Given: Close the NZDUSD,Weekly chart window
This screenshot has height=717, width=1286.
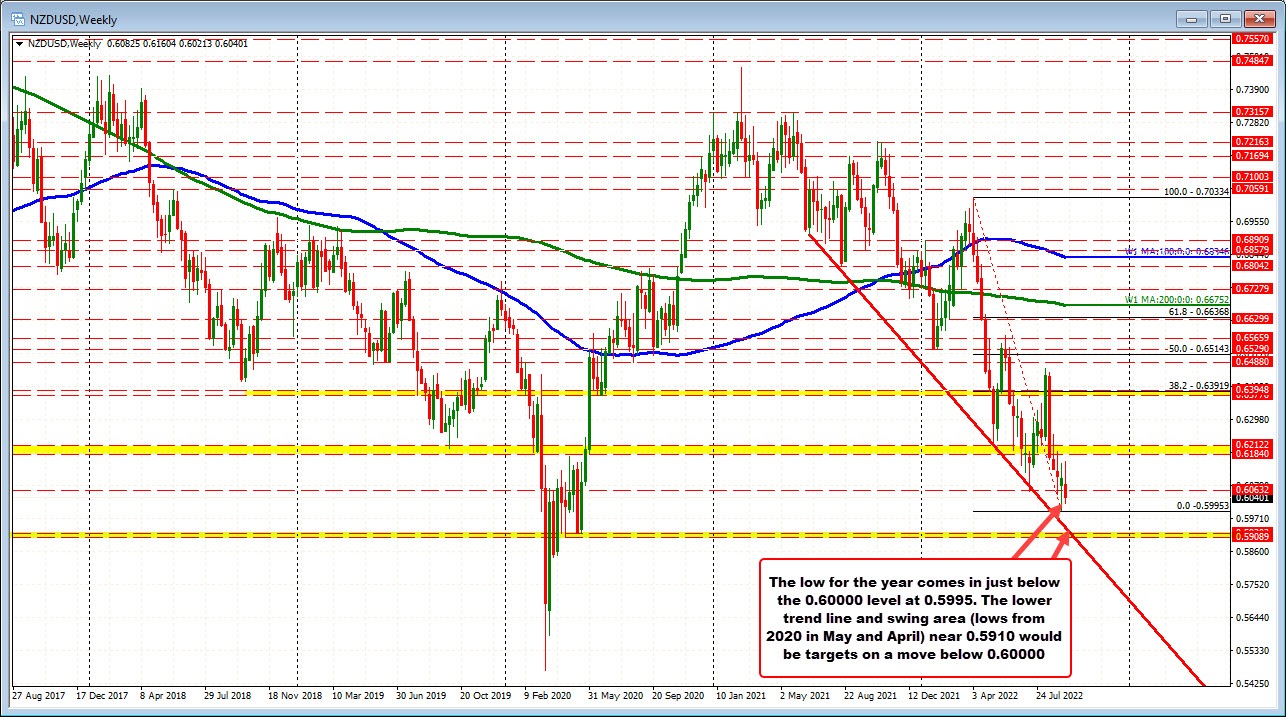Looking at the screenshot, I should [1258, 17].
